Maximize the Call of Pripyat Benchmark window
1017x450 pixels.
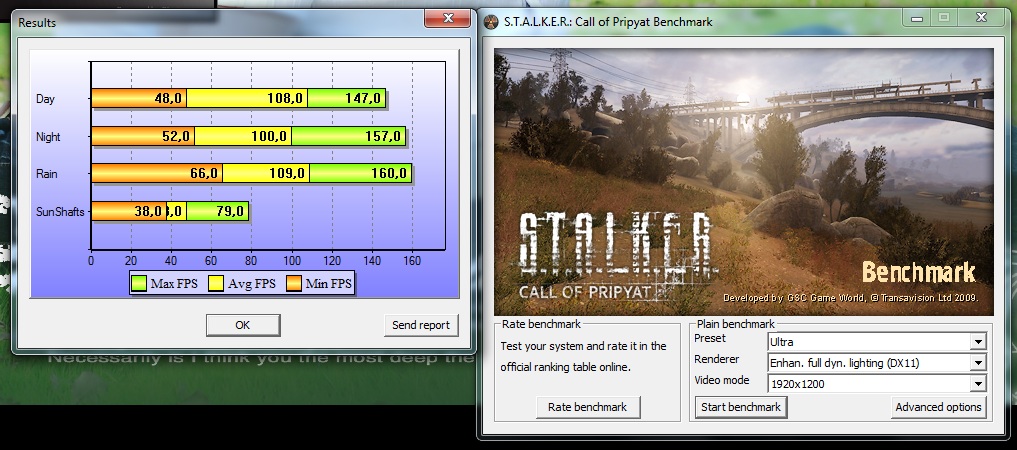[x=944, y=18]
